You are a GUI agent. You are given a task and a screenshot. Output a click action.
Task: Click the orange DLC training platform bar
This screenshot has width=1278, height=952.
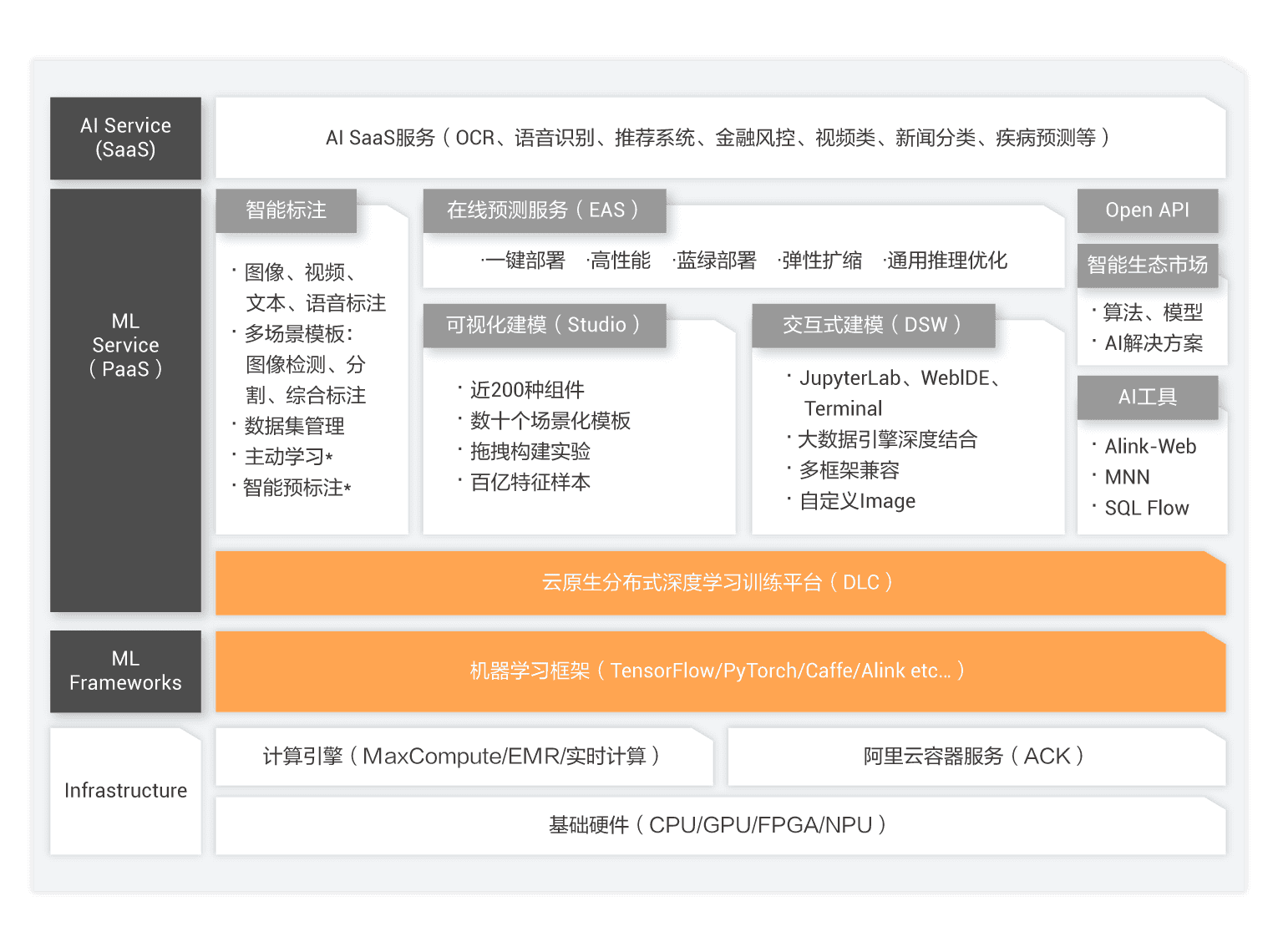coord(720,583)
